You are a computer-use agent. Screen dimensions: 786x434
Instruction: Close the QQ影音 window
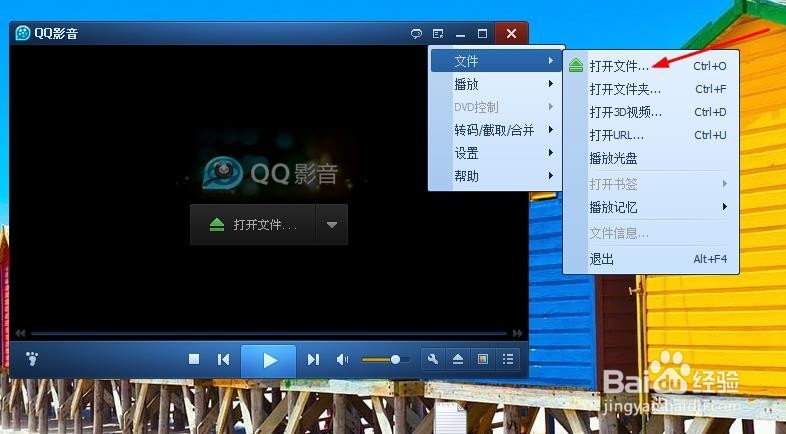pyautogui.click(x=511, y=34)
